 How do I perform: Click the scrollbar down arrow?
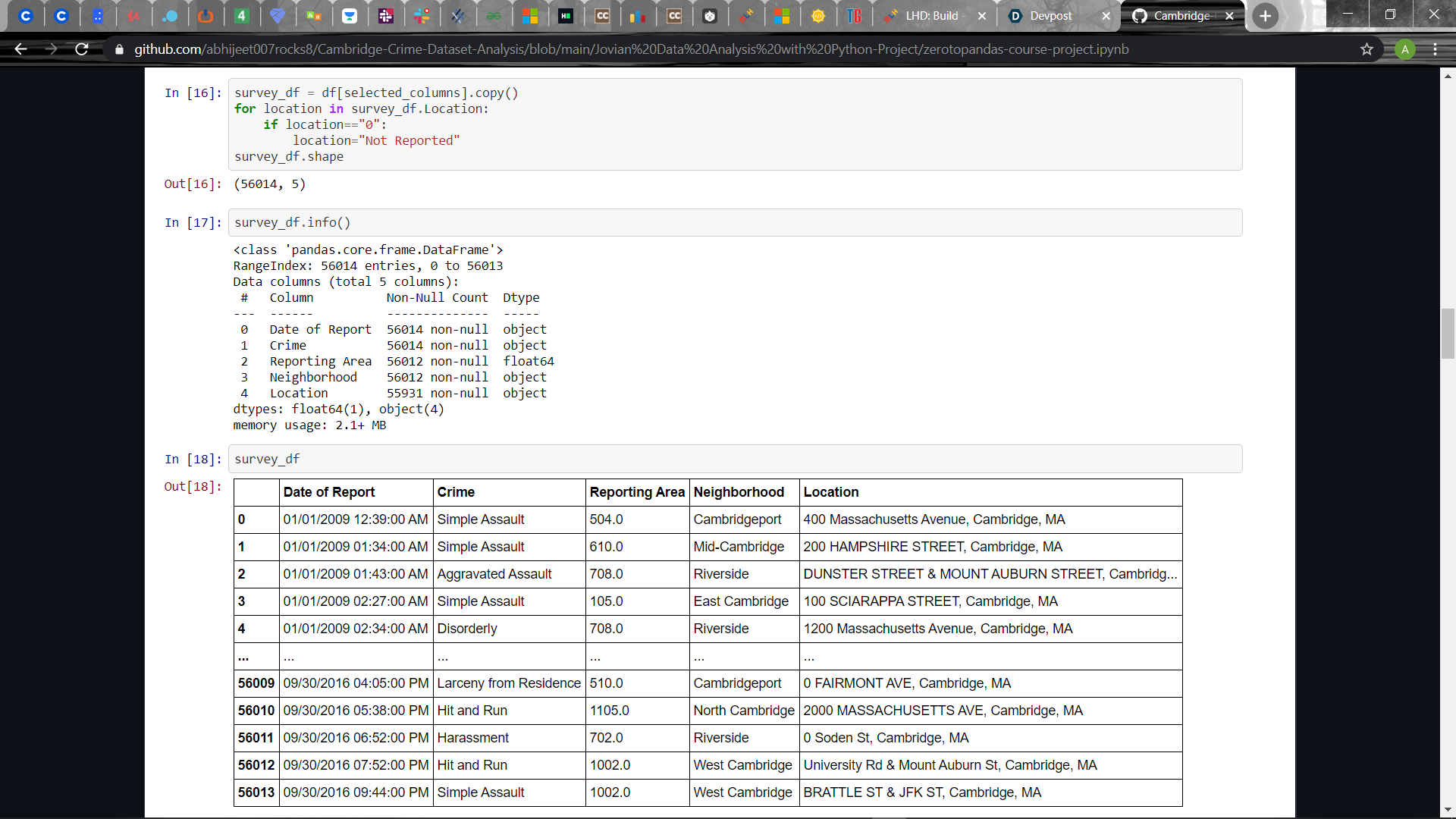pyautogui.click(x=1448, y=811)
